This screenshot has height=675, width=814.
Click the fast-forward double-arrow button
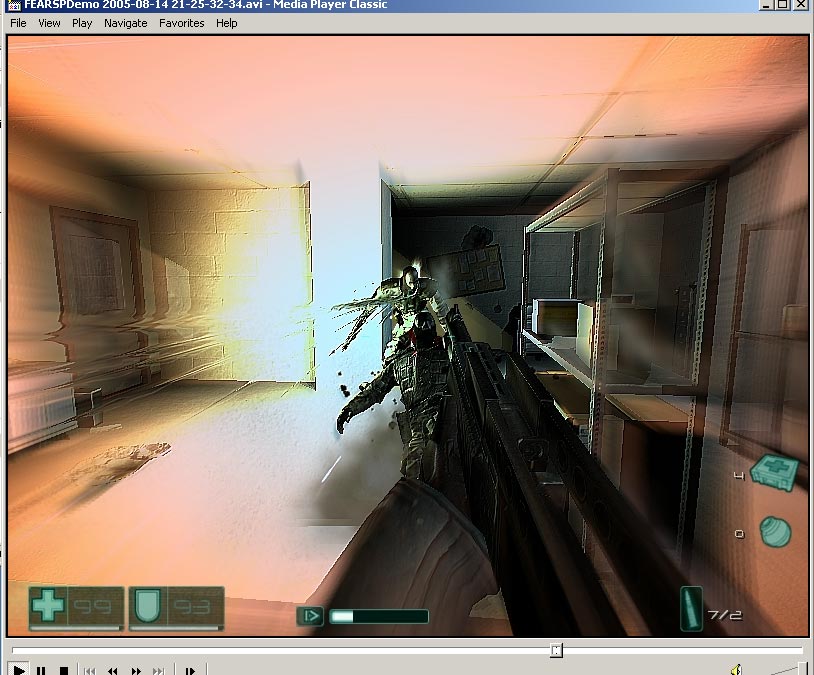pos(136,670)
